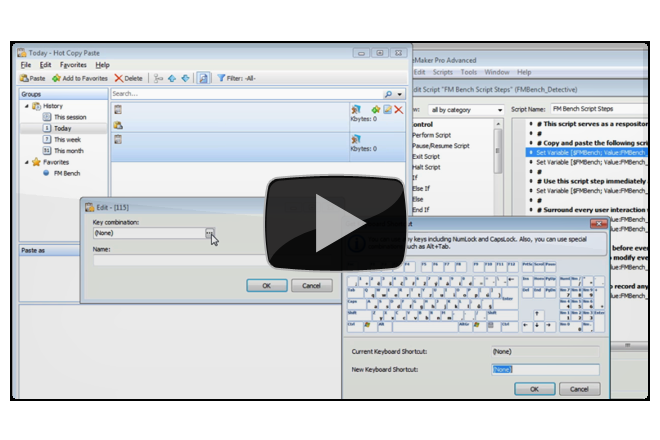Click the edit note icon on first clip

click(387, 109)
